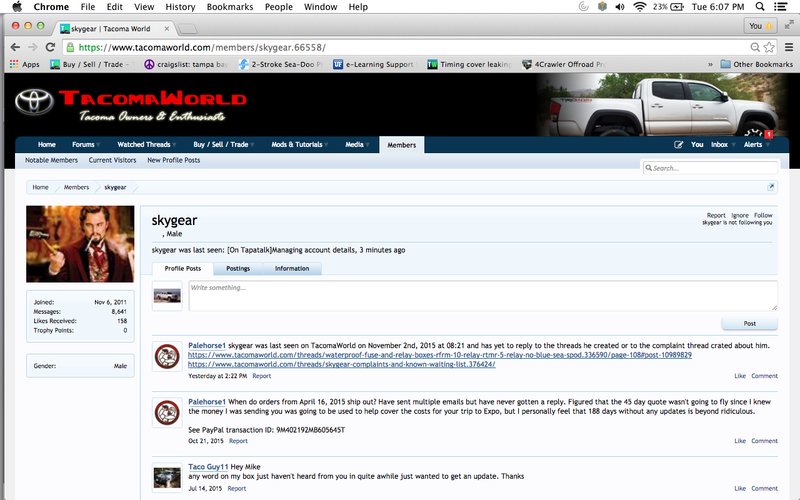
Task: Go to Home in nav bar
Action: [46, 145]
